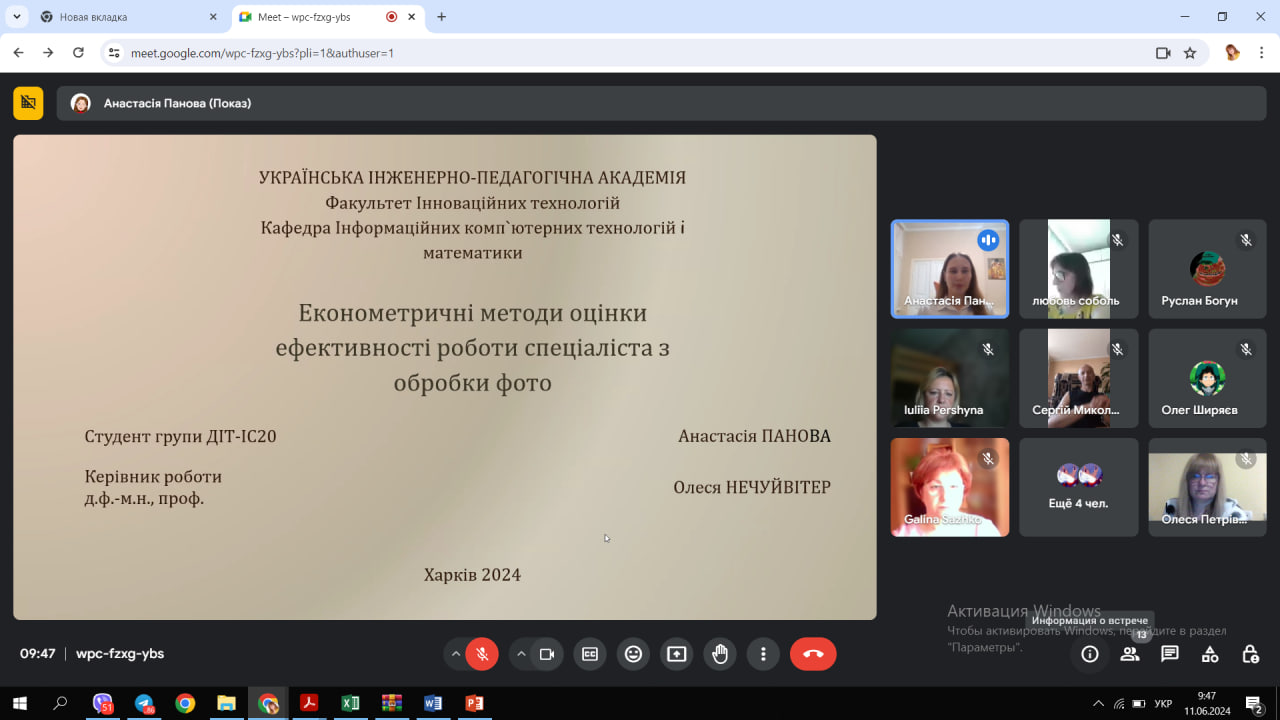Toggle closed captions
Viewport: 1280px width, 720px height.
(x=590, y=654)
